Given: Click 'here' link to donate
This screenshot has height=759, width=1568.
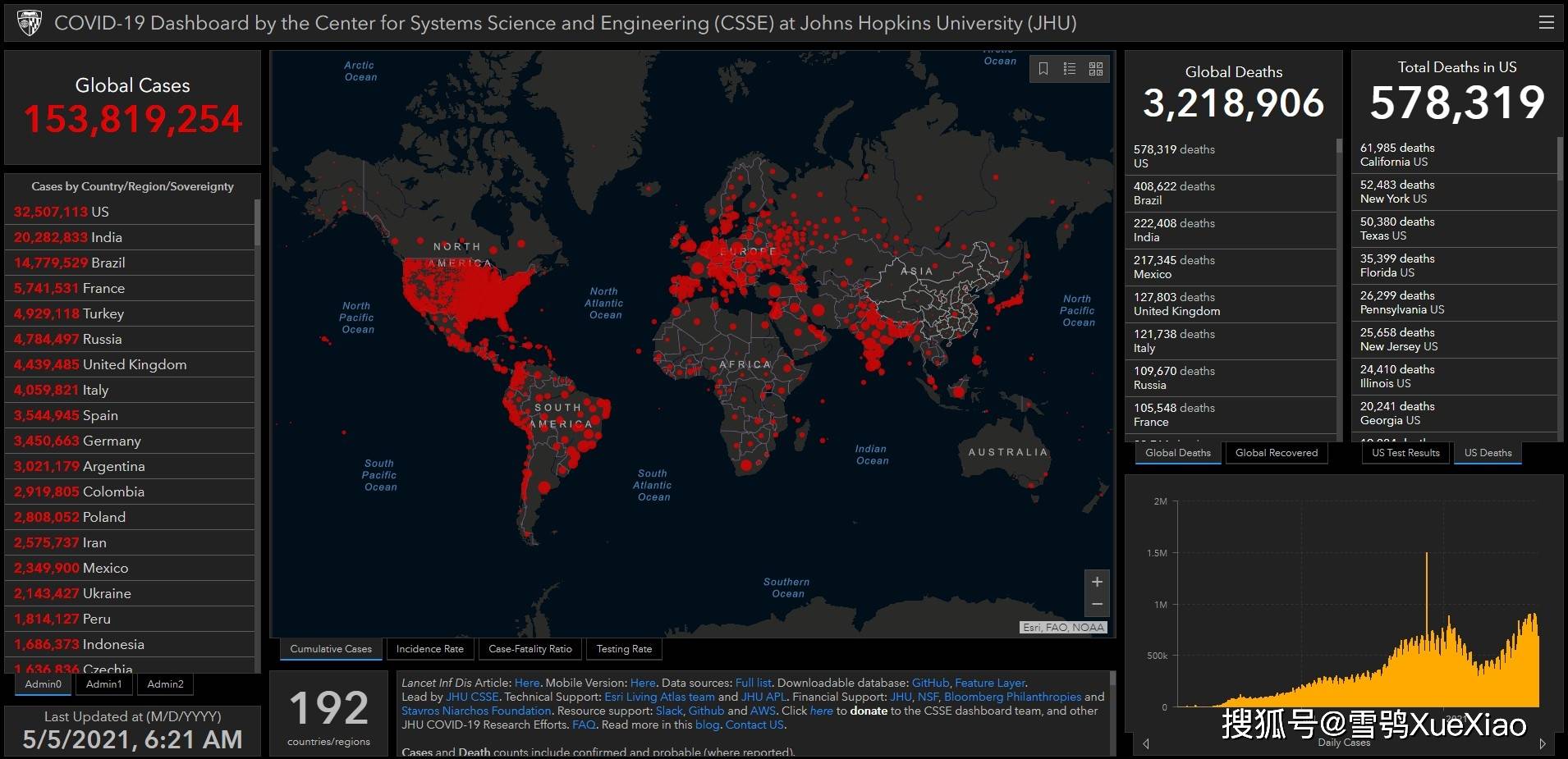Looking at the screenshot, I should pos(821,711).
